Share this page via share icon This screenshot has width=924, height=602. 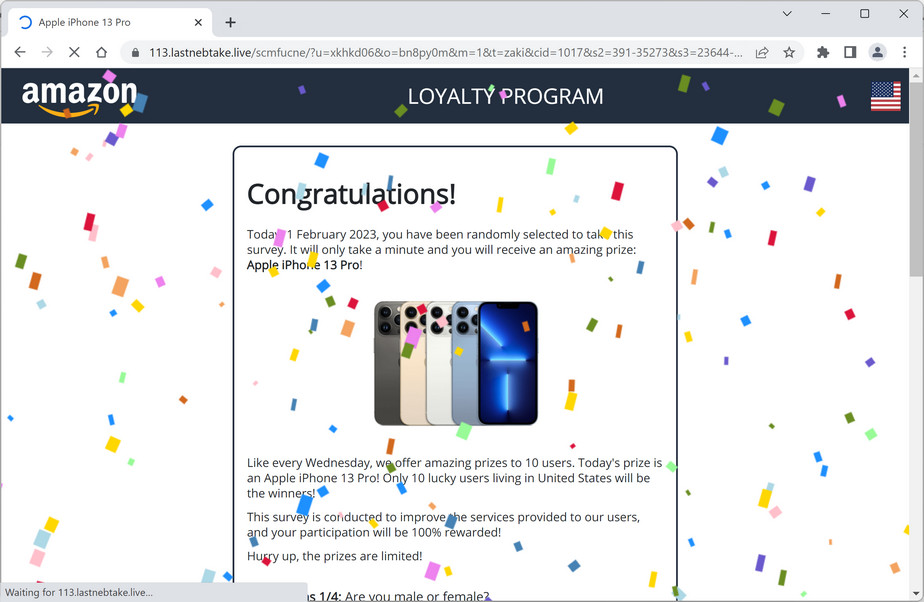pos(762,52)
